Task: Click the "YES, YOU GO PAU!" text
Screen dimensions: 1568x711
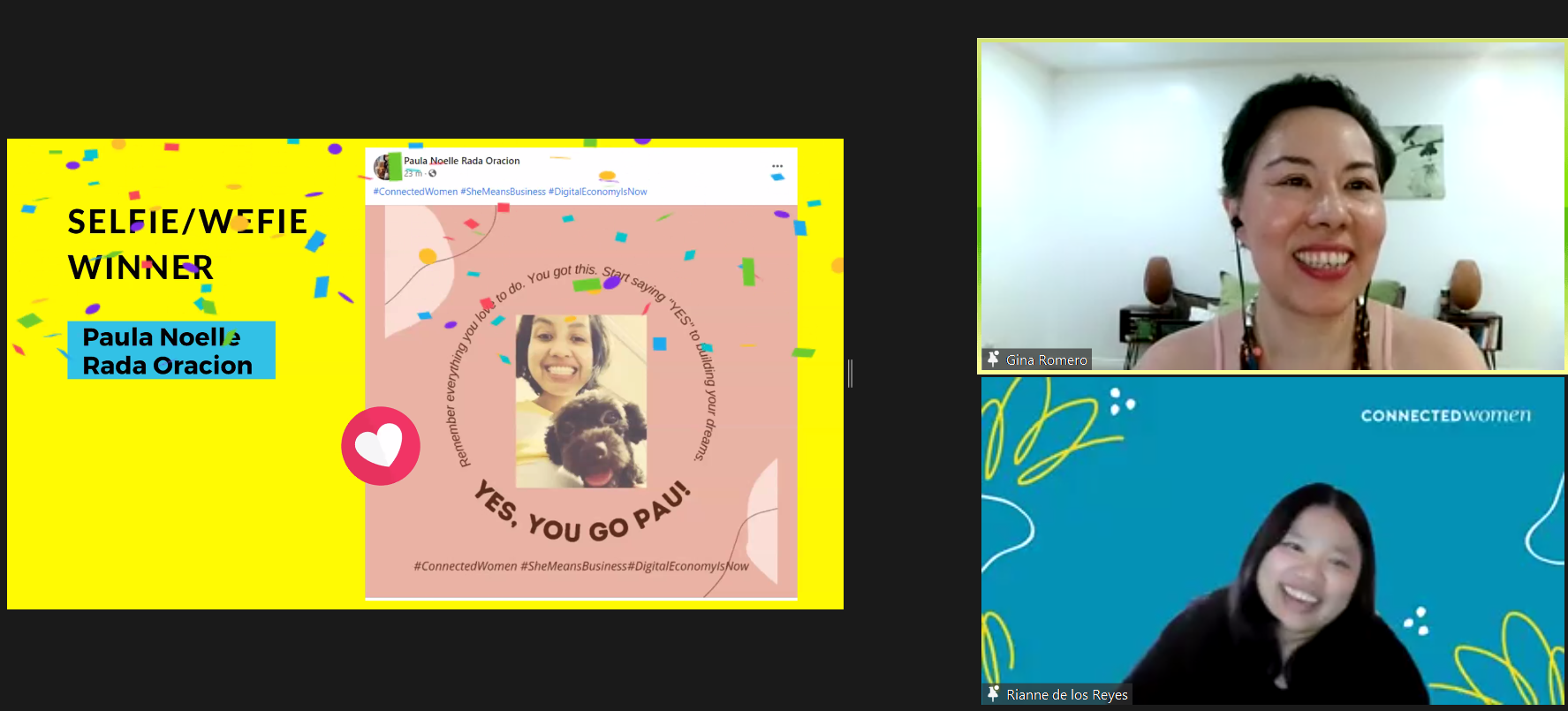Action: pyautogui.click(x=581, y=512)
